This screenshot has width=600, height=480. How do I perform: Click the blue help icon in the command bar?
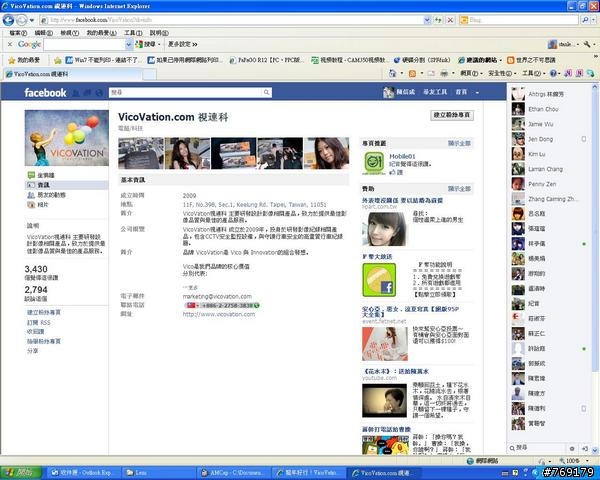[x=553, y=73]
